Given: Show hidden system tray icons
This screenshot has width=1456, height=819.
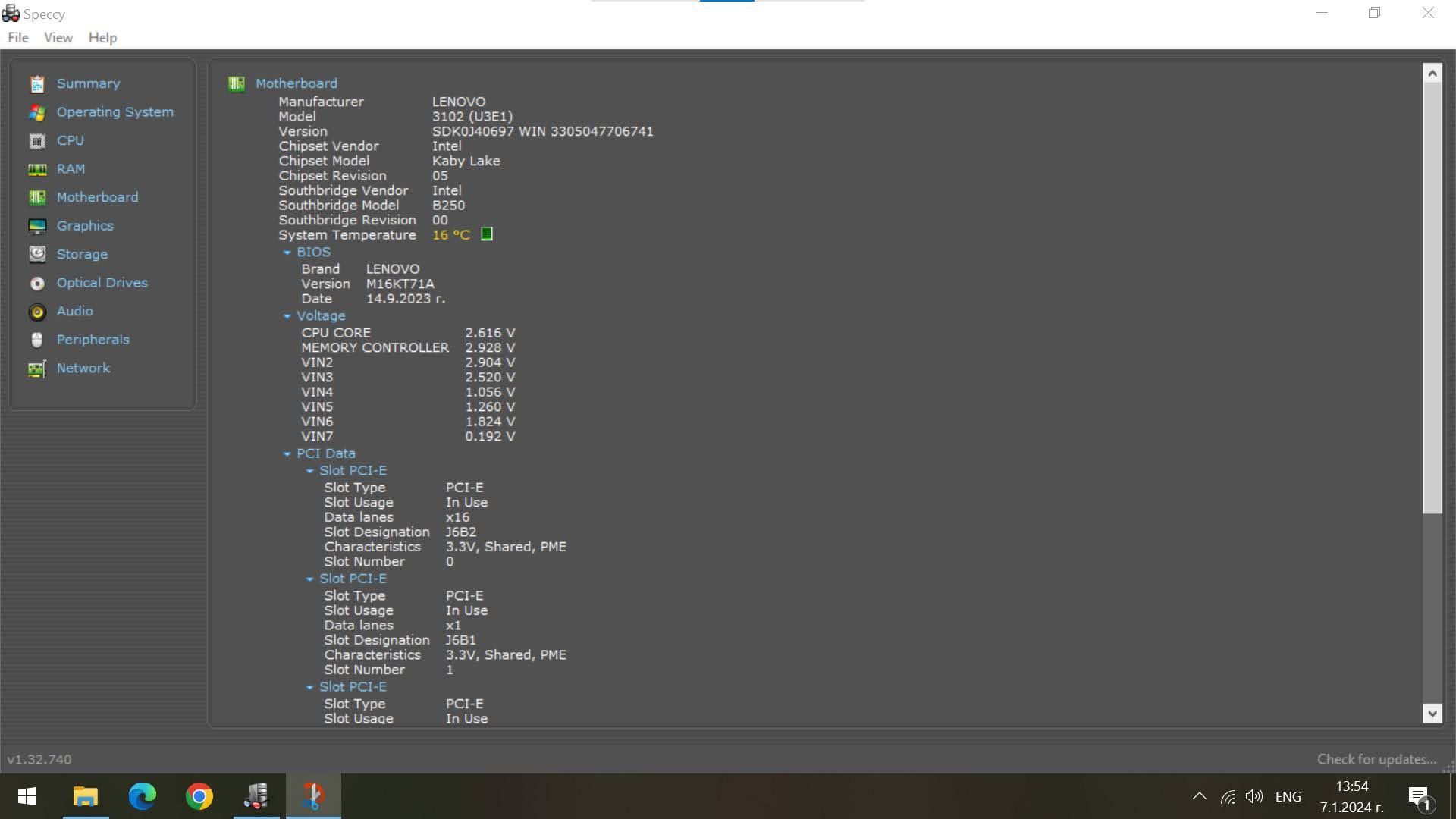Looking at the screenshot, I should 1200,796.
